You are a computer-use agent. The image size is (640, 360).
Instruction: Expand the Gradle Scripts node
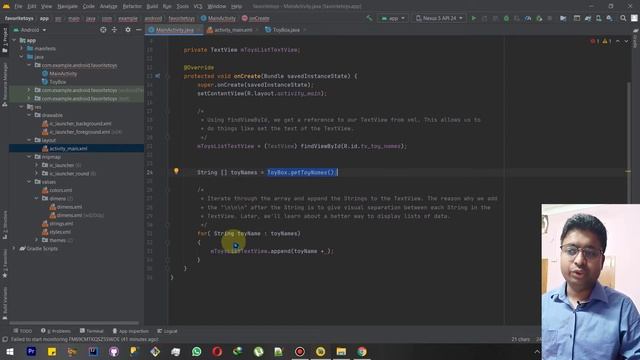coord(14,248)
